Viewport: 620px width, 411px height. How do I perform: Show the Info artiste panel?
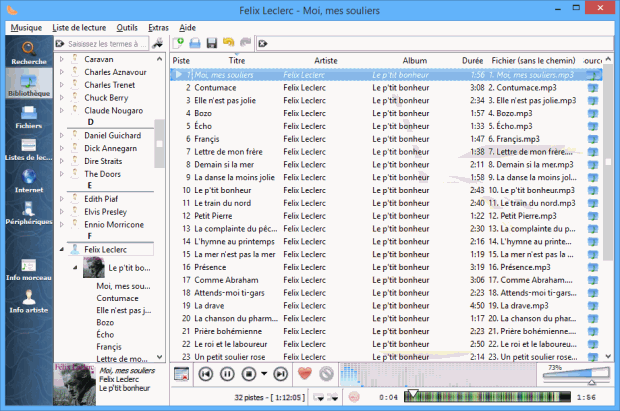click(x=29, y=301)
